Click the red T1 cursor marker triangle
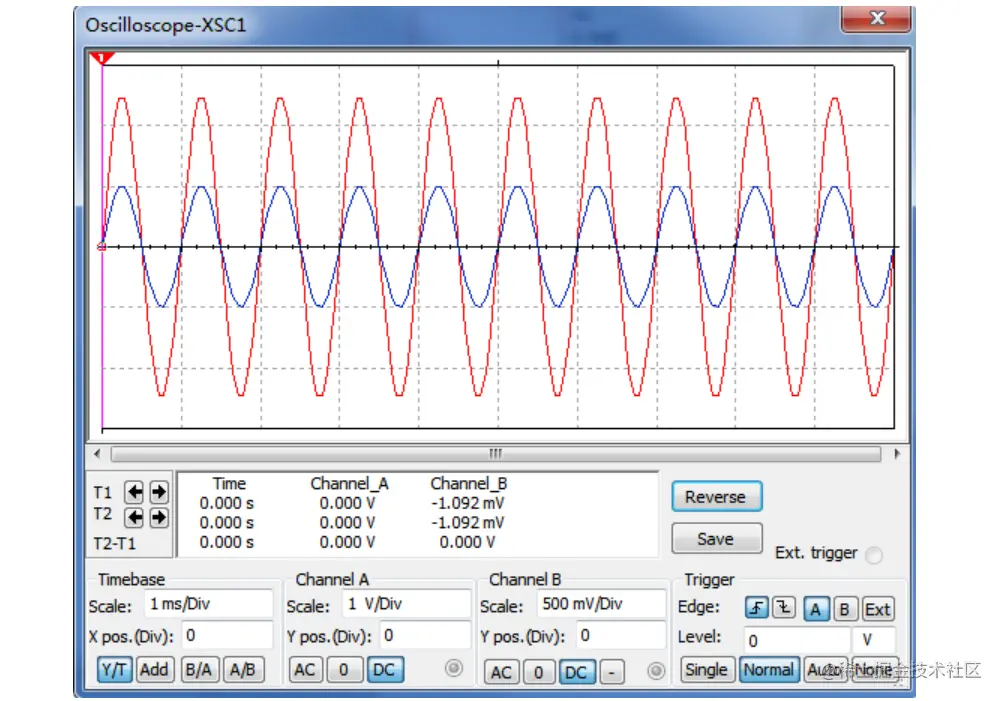Image resolution: width=1002 pixels, height=701 pixels. coord(102,59)
